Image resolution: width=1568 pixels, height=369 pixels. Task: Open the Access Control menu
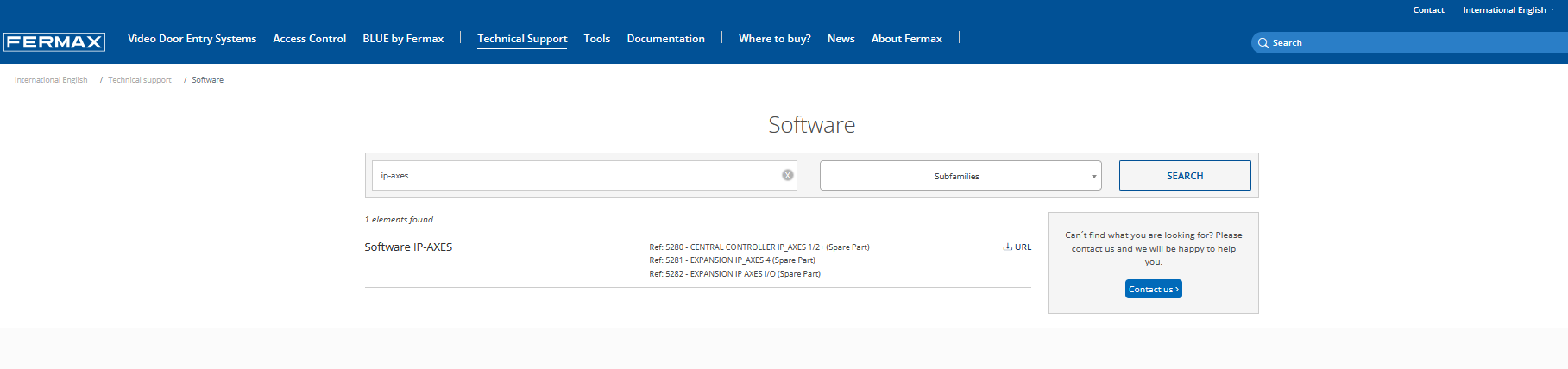tap(309, 39)
